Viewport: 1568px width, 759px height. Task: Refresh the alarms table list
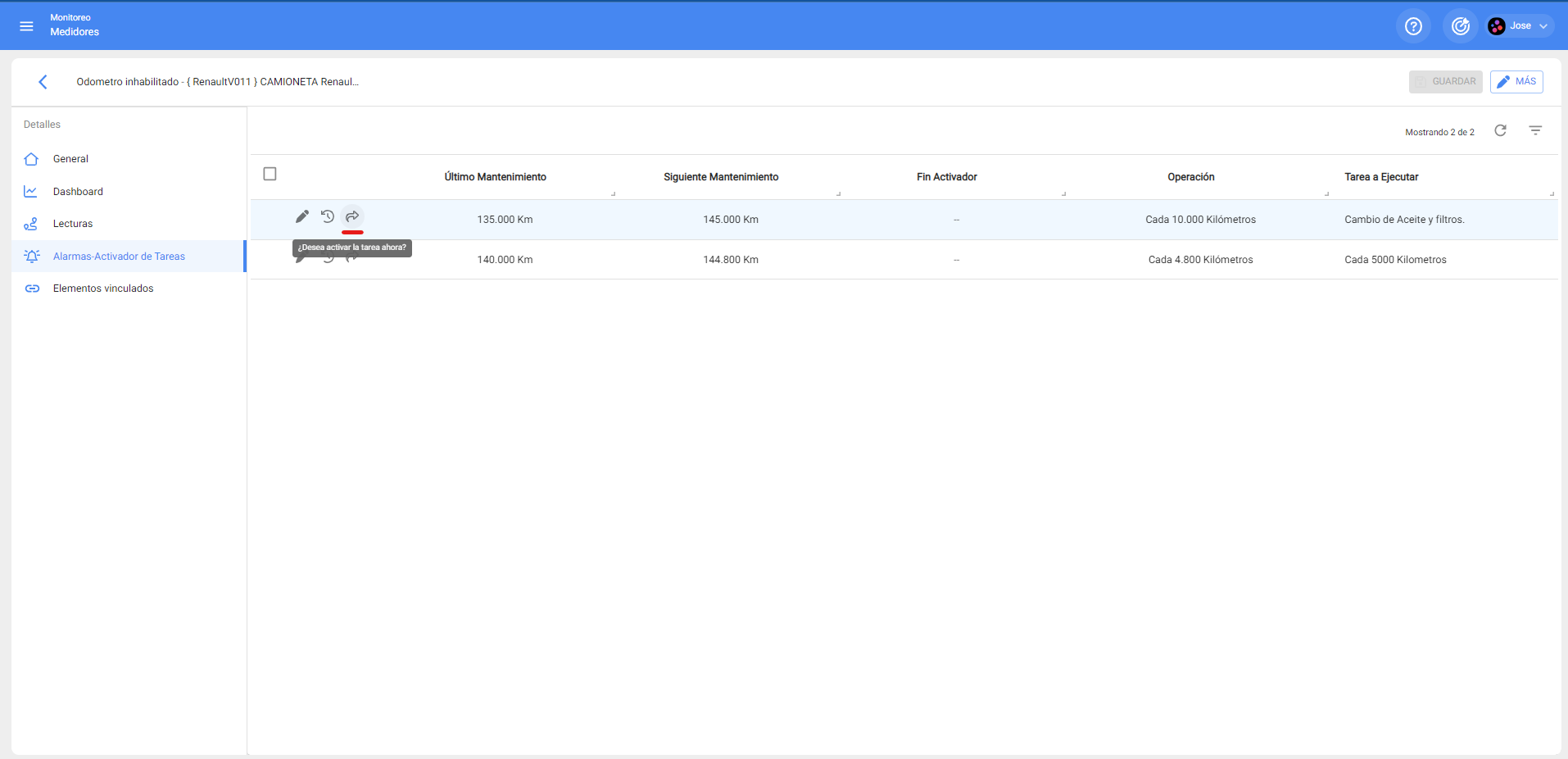tap(1500, 131)
